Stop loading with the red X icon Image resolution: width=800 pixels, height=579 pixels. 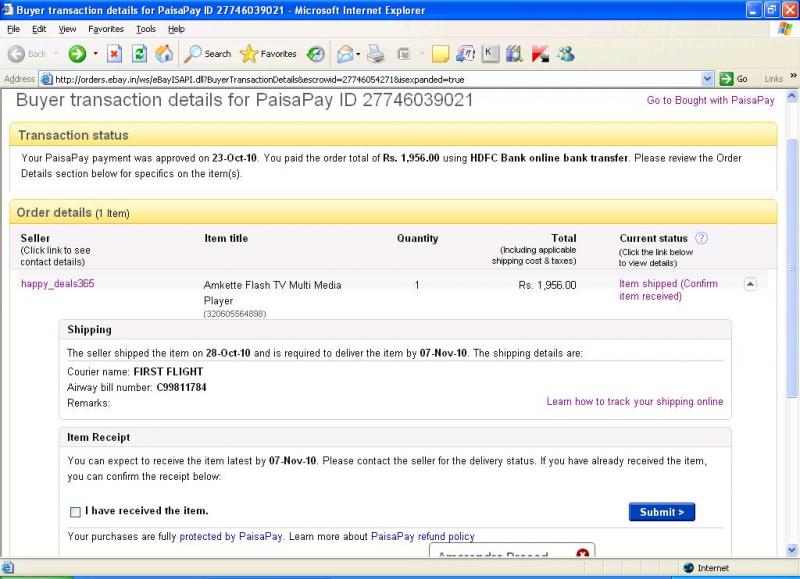(114, 54)
